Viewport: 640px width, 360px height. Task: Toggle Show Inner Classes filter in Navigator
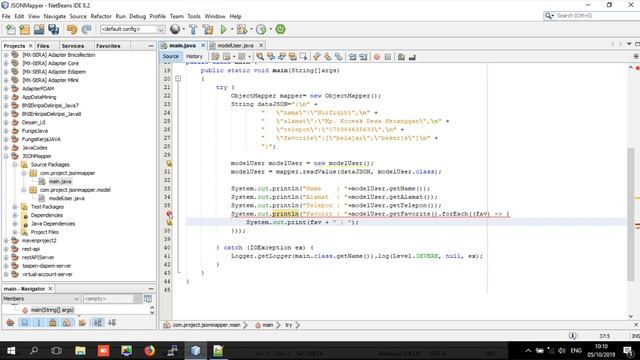[67, 323]
